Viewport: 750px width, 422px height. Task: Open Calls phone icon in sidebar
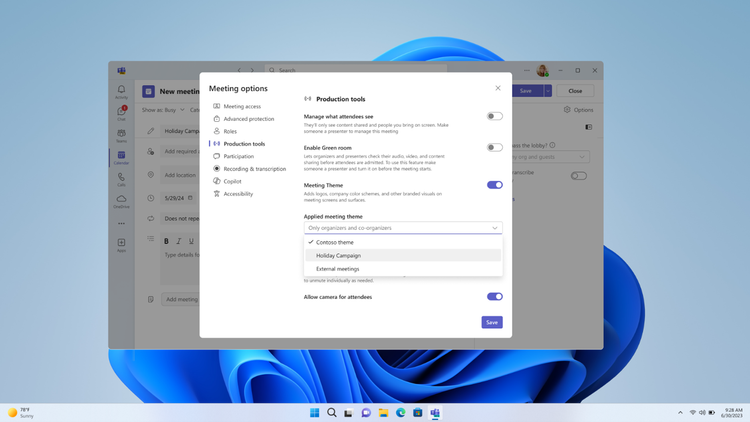pos(121,179)
